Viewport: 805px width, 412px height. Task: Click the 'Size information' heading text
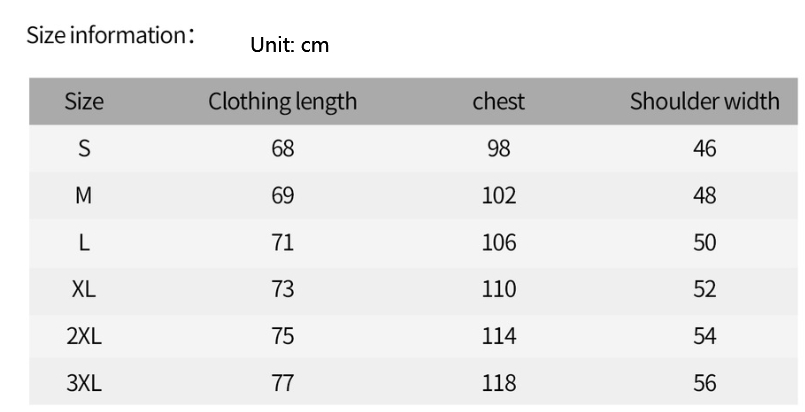point(110,35)
